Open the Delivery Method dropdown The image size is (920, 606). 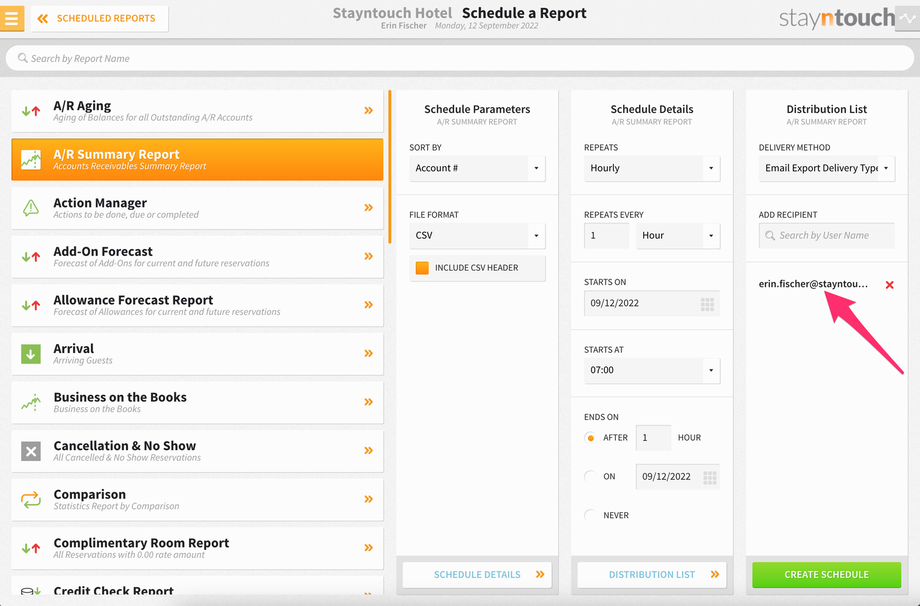click(x=826, y=168)
